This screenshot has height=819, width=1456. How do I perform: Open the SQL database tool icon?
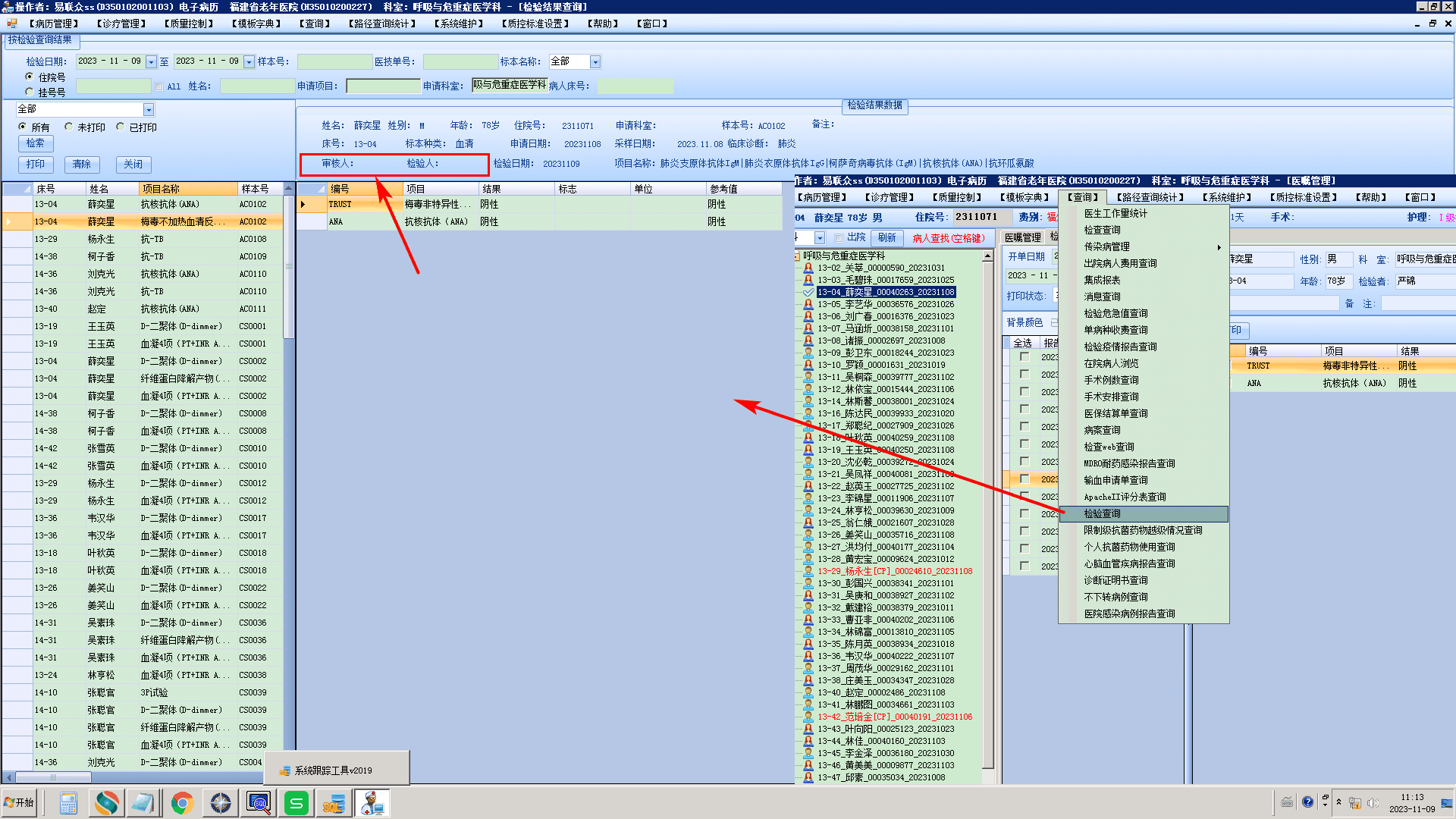334,802
